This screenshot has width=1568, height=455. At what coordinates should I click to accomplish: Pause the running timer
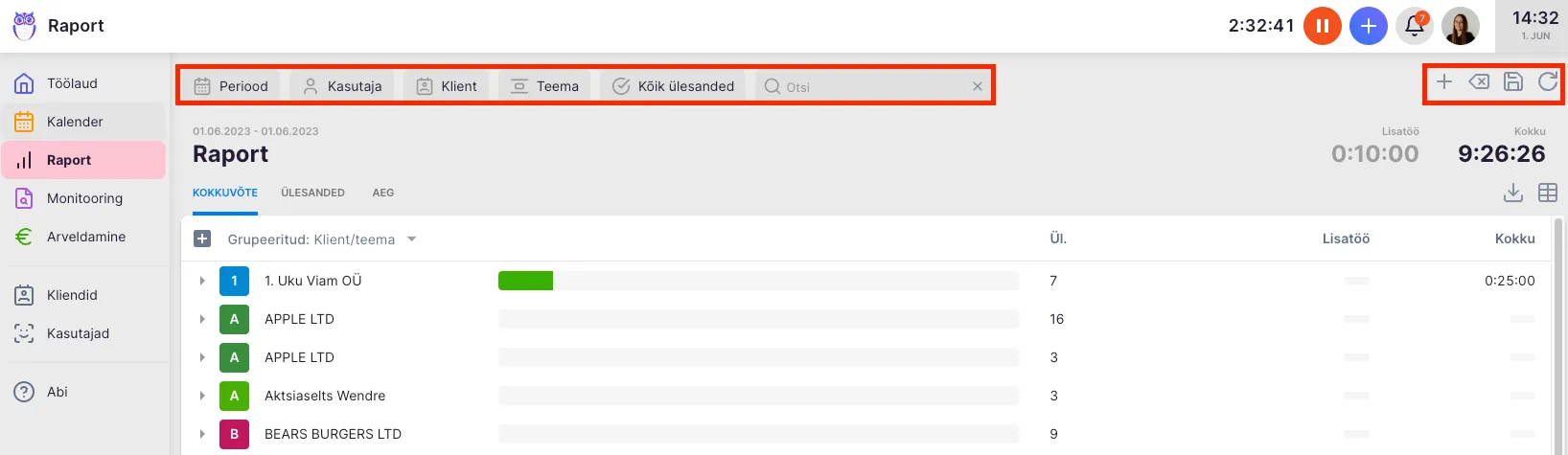click(x=1322, y=26)
